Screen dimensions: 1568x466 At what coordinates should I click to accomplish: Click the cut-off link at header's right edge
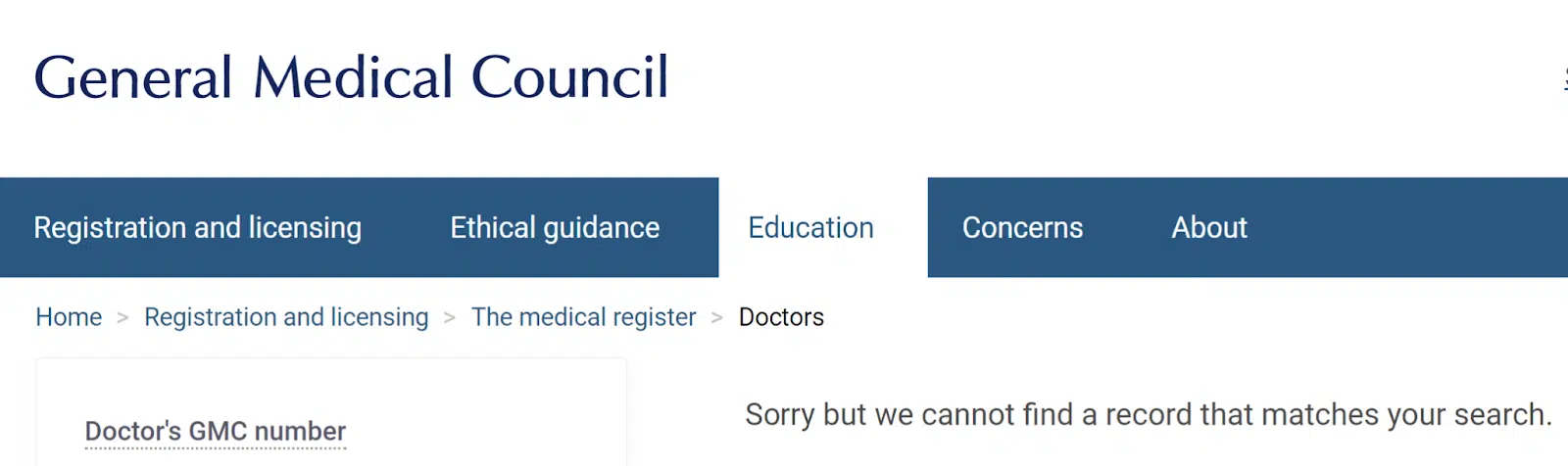pos(1564,78)
